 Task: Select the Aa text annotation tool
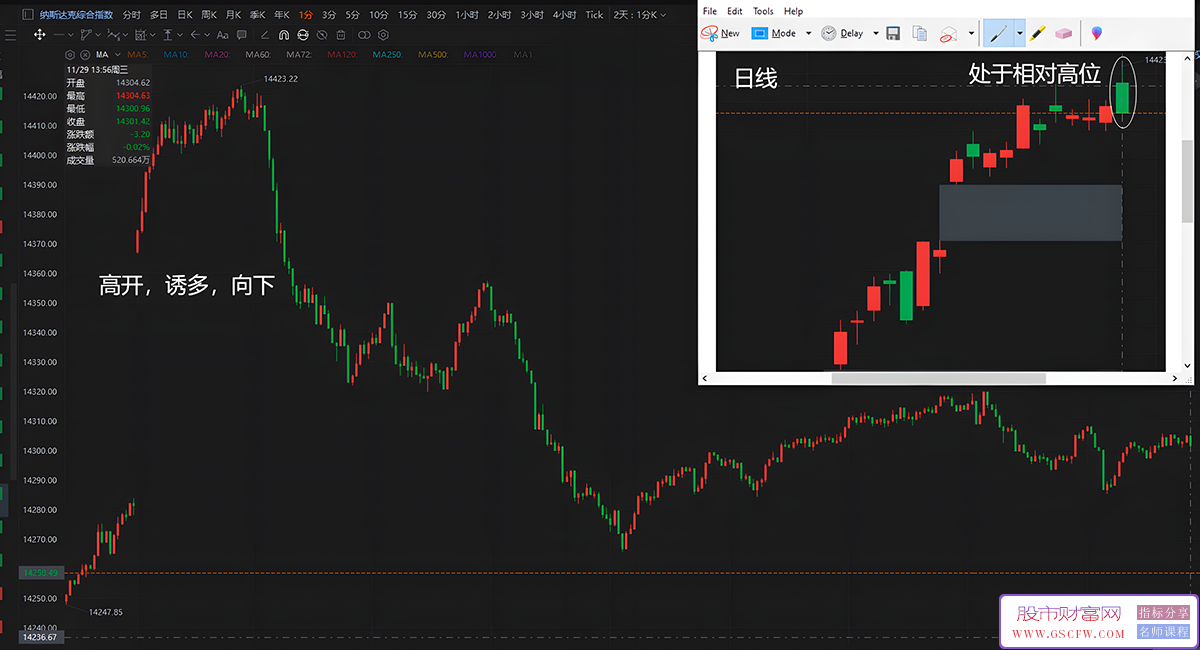pyautogui.click(x=222, y=34)
